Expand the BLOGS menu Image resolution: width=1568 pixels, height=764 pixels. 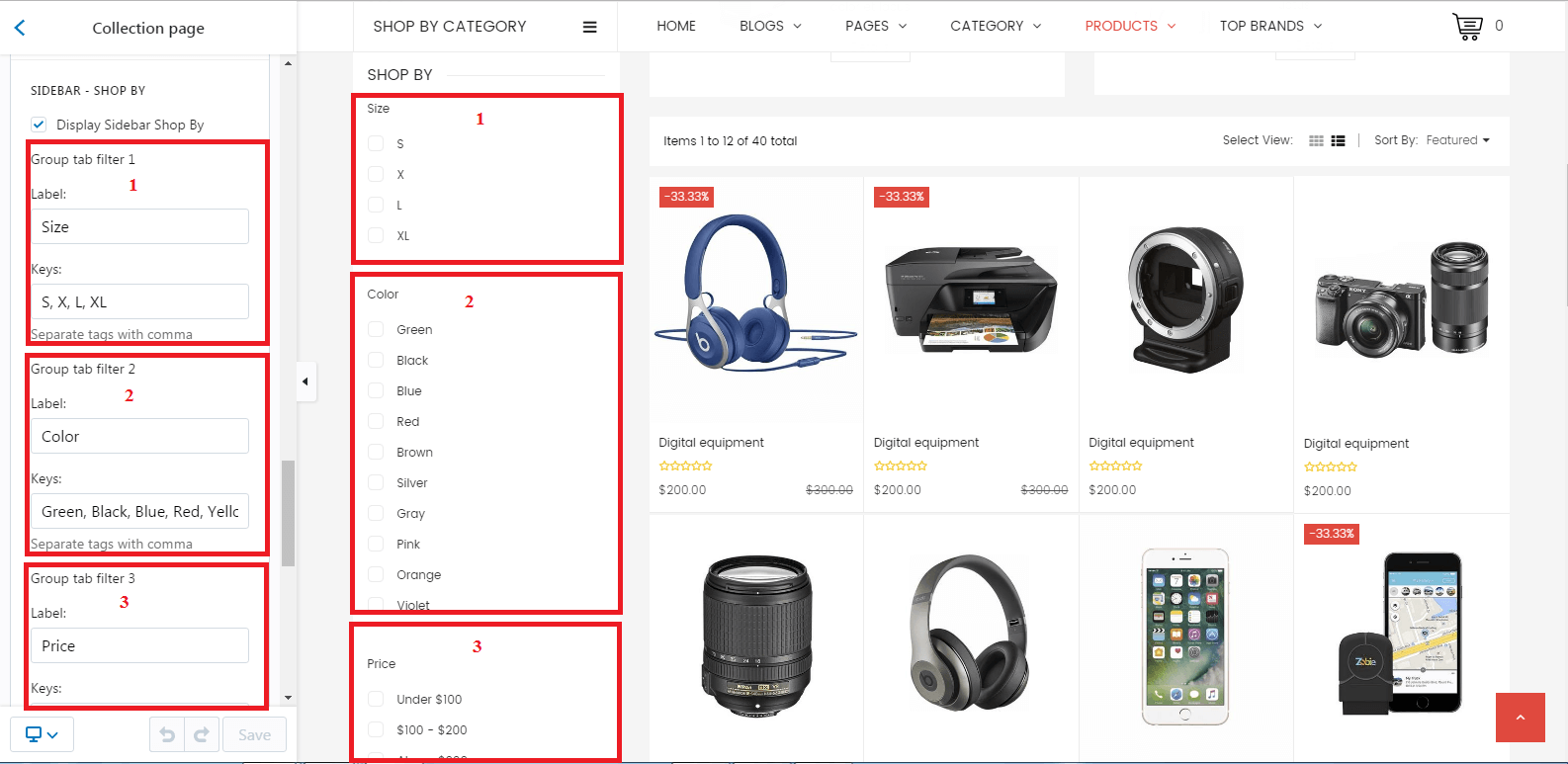click(x=770, y=26)
